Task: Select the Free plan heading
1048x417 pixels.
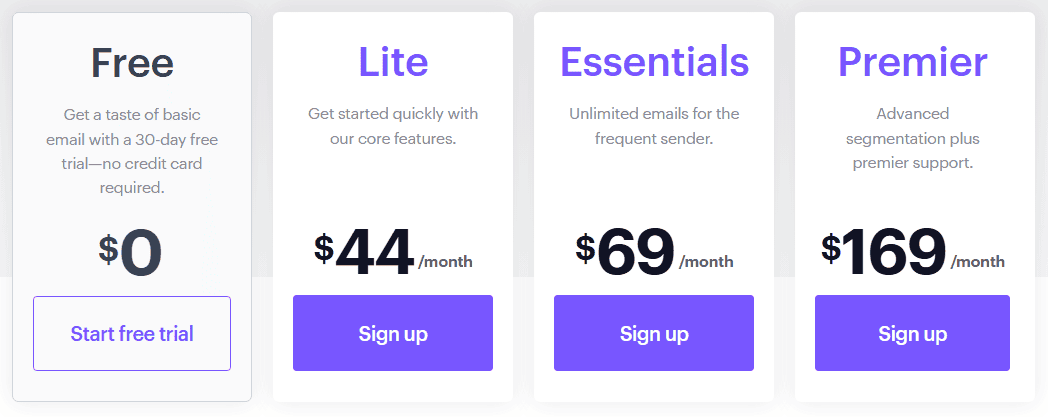Action: 132,62
